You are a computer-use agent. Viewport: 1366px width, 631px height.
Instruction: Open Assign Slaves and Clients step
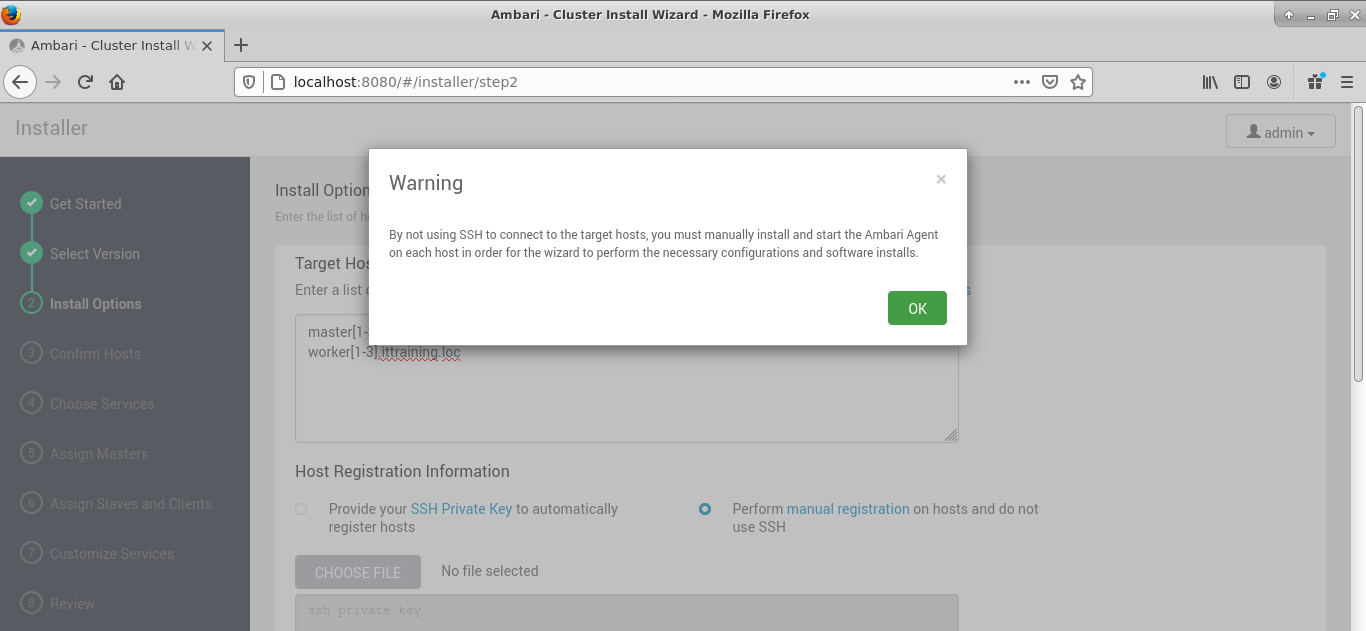click(131, 504)
